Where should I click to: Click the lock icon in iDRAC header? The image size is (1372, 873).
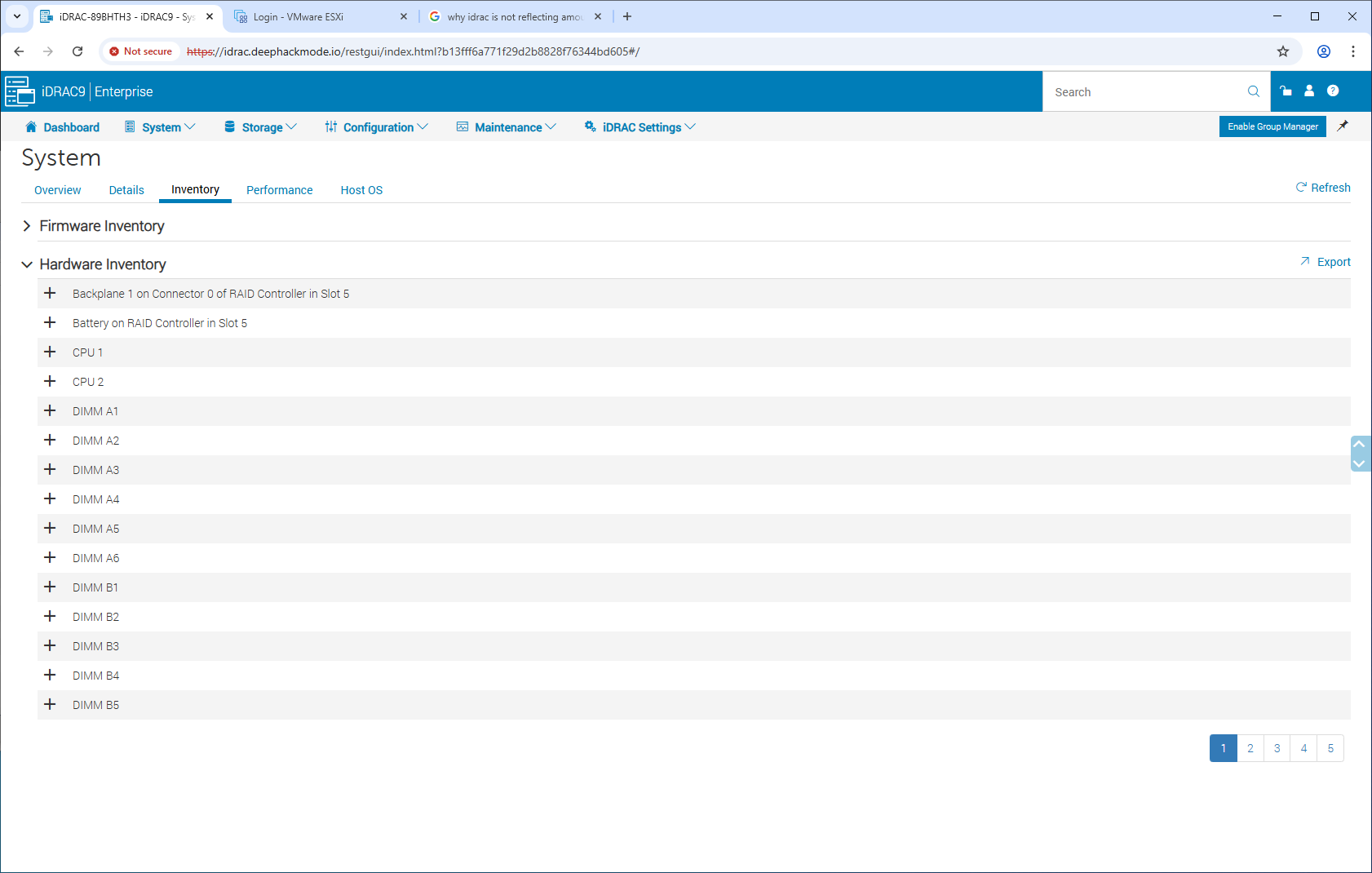click(1286, 91)
